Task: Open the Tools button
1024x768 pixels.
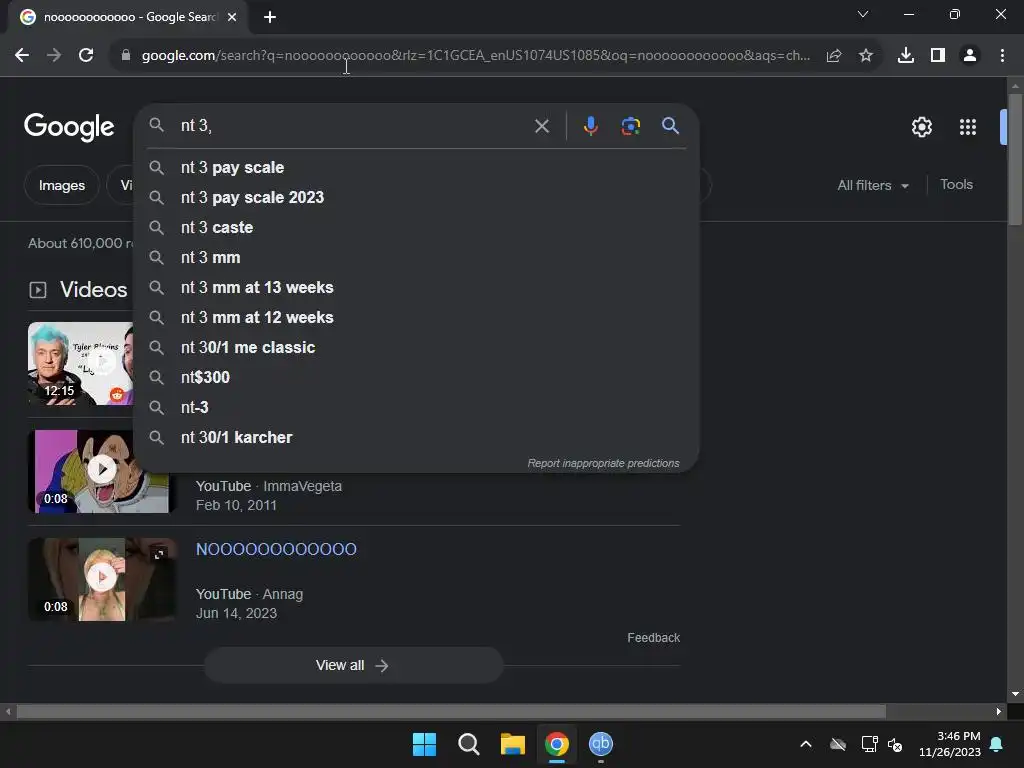Action: point(956,185)
